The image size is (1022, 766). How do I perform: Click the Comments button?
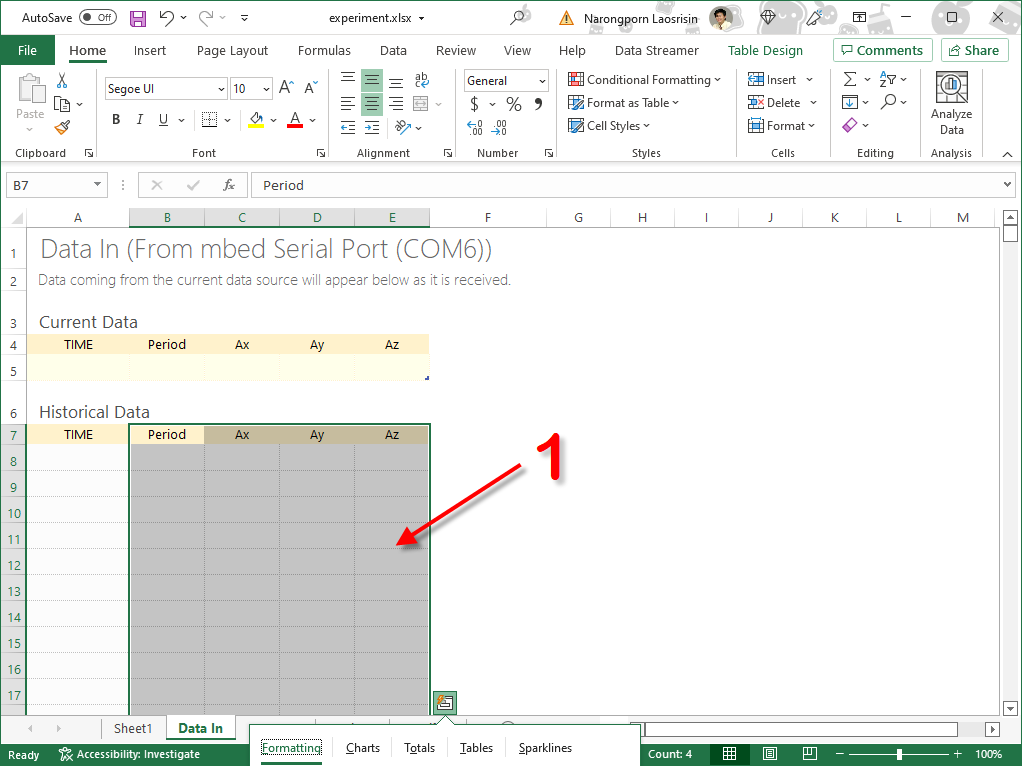coord(883,50)
